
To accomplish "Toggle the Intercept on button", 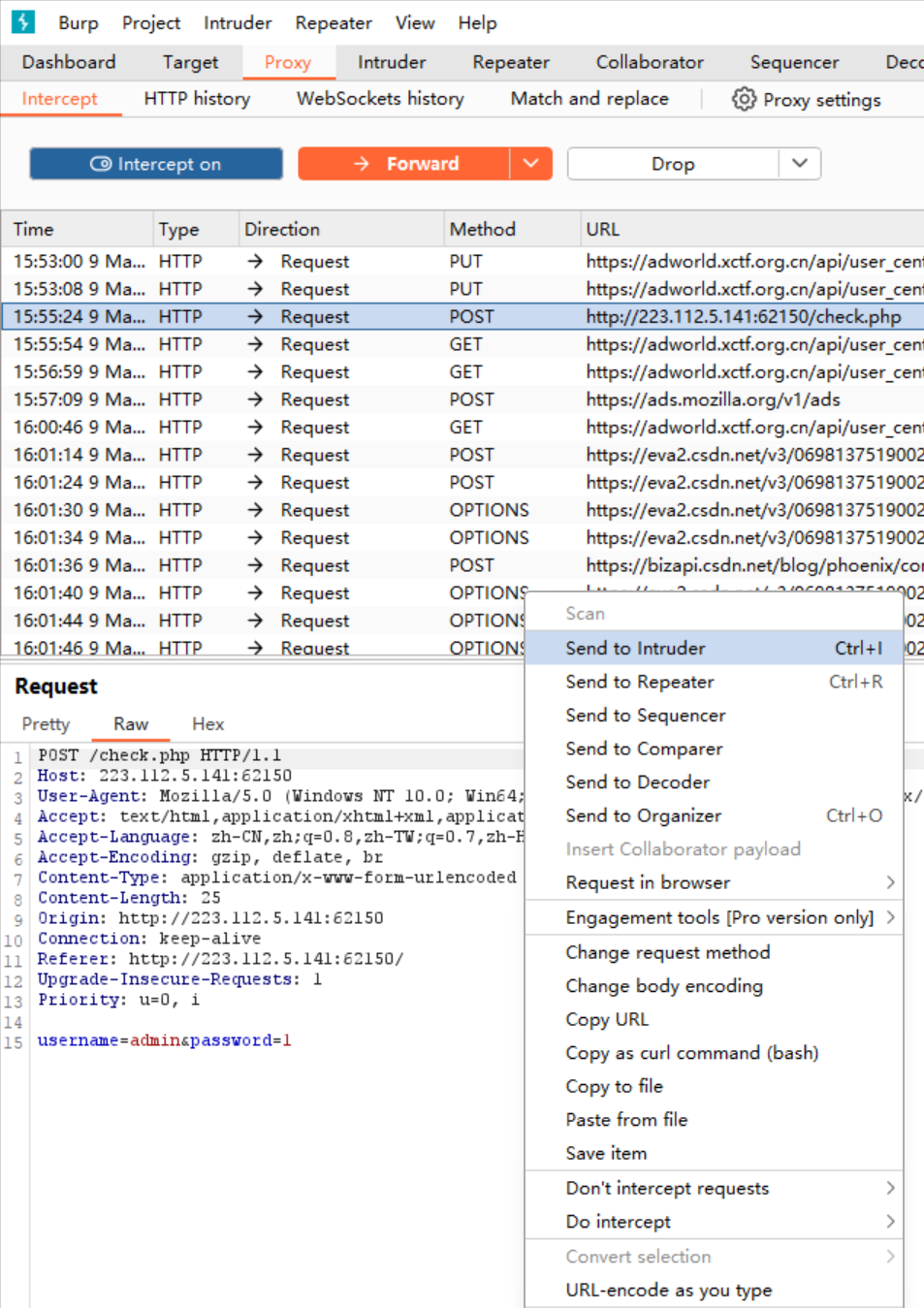I will tap(156, 164).
